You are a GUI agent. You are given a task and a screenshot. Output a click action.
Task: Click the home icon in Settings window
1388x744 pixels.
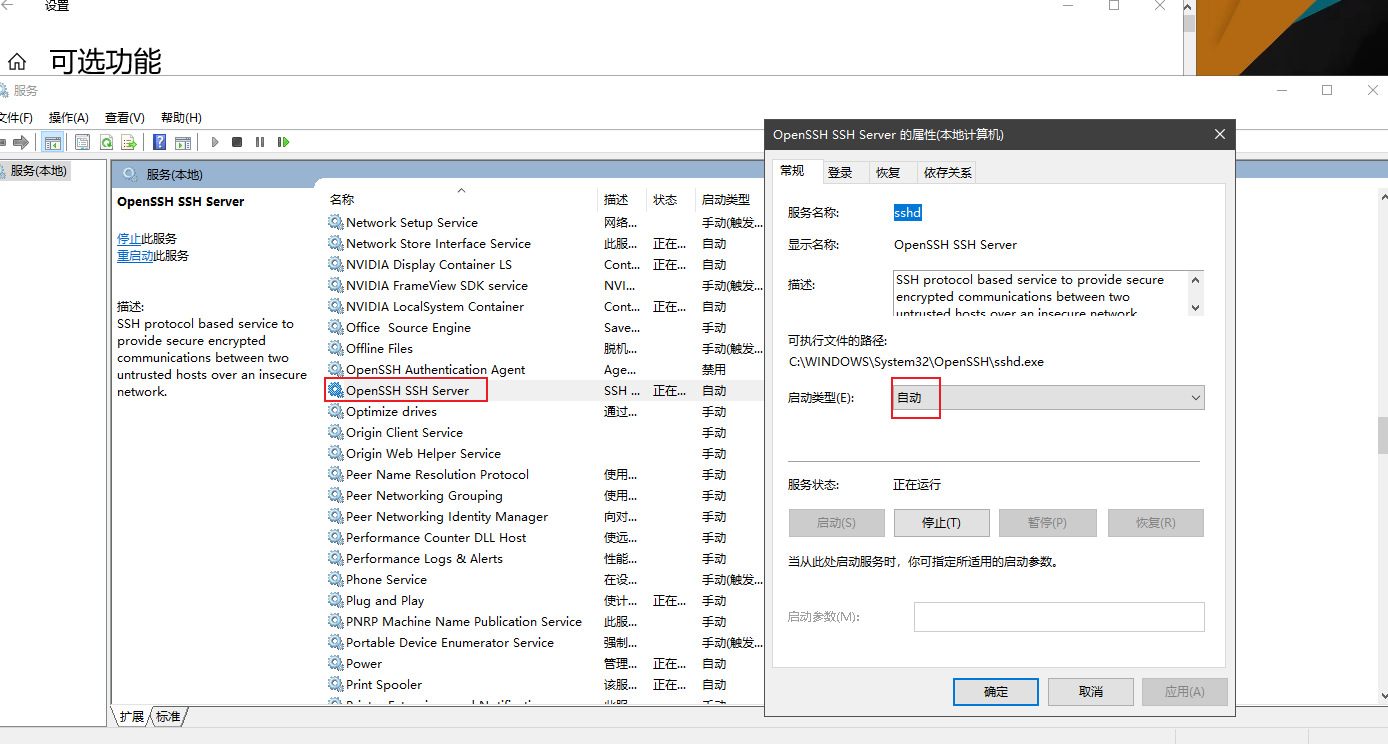[x=17, y=62]
